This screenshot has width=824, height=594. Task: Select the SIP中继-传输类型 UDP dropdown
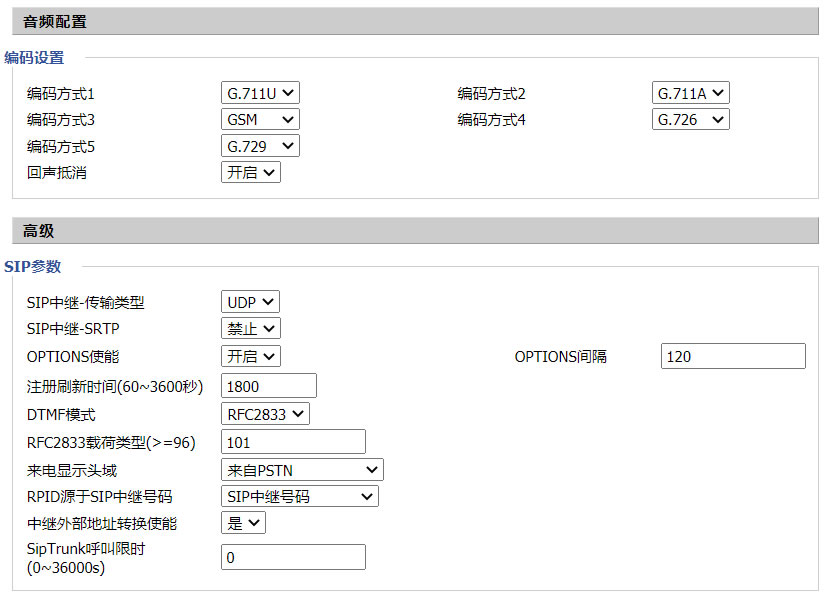coord(250,302)
